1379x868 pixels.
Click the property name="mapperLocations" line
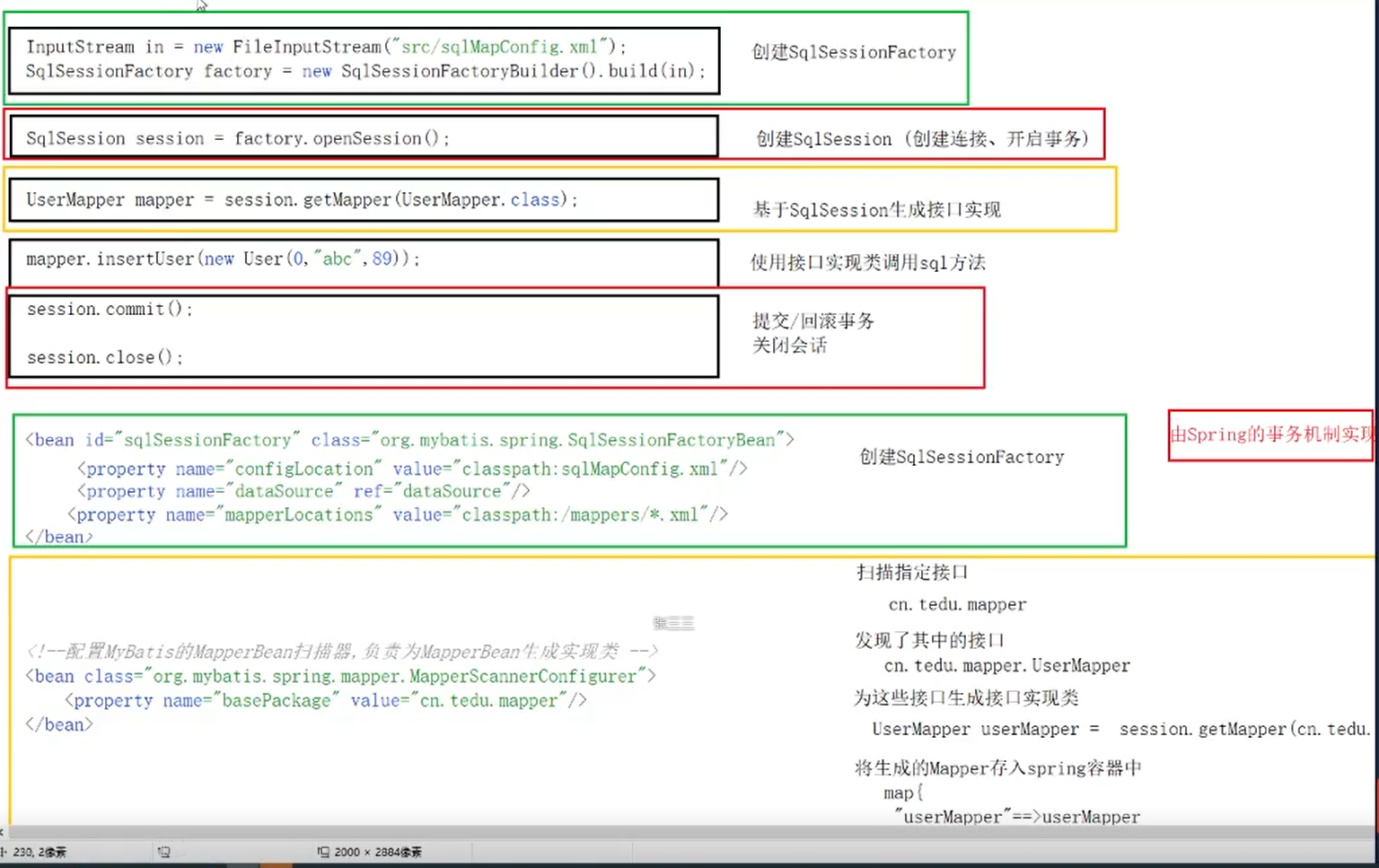point(398,514)
